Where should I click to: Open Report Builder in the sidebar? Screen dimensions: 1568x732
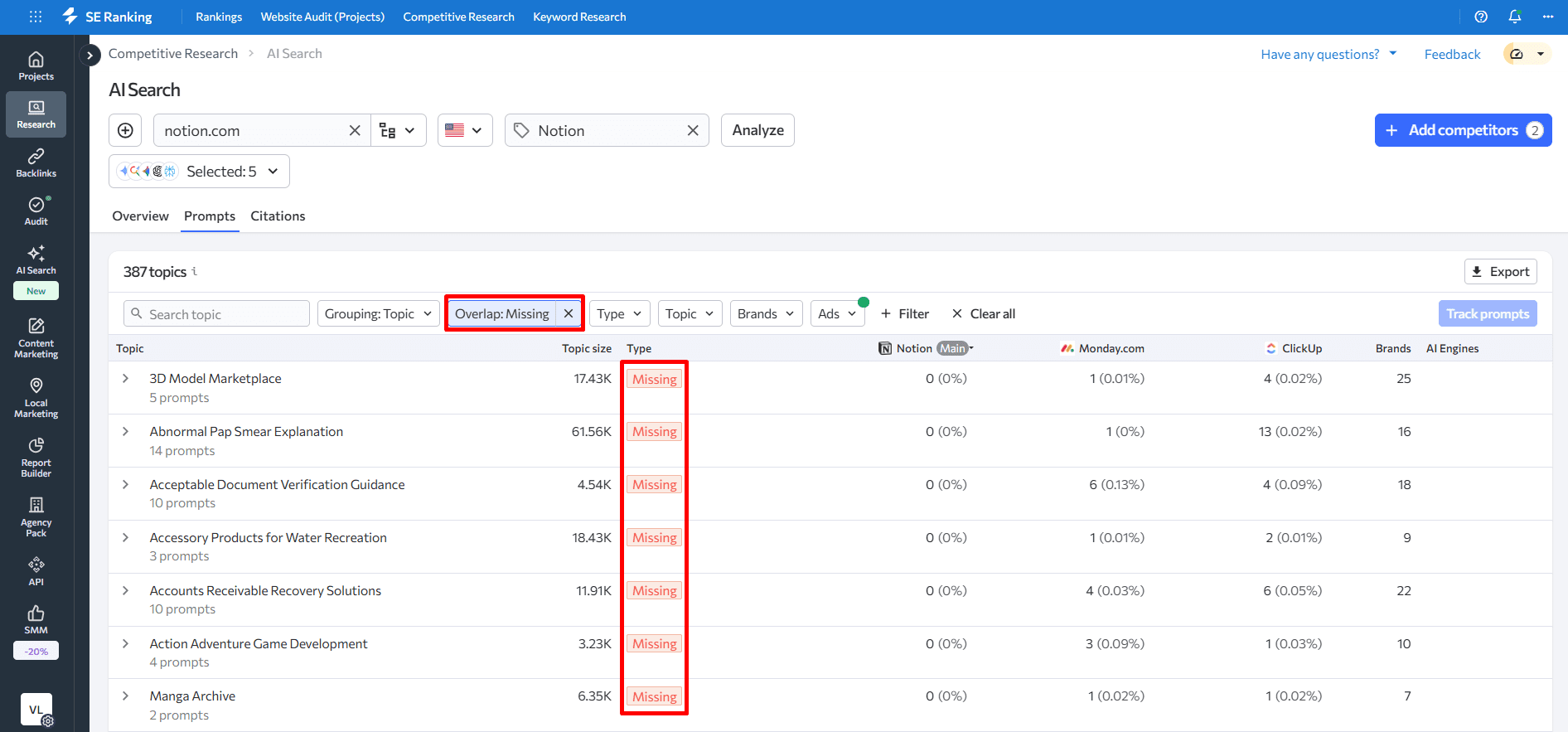36,458
